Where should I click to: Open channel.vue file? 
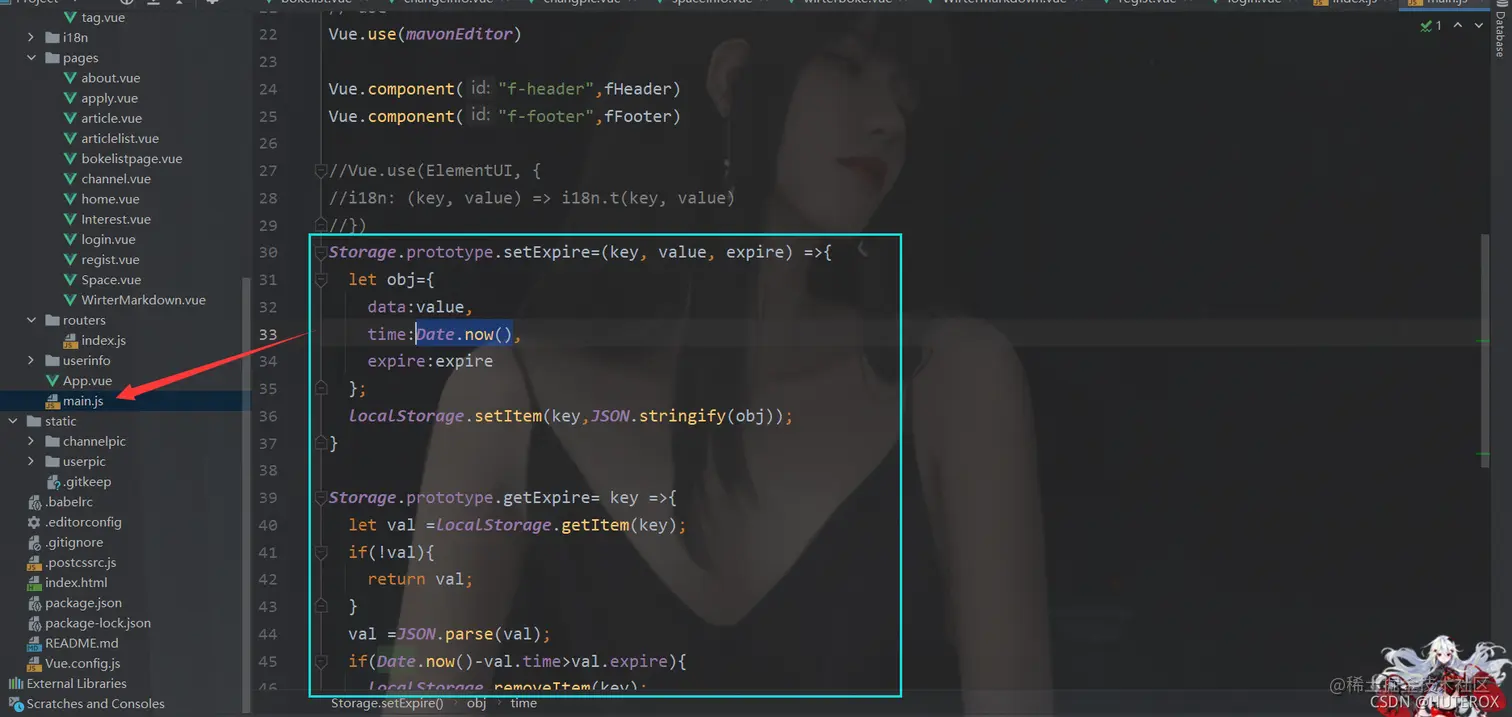pyautogui.click(x=116, y=179)
